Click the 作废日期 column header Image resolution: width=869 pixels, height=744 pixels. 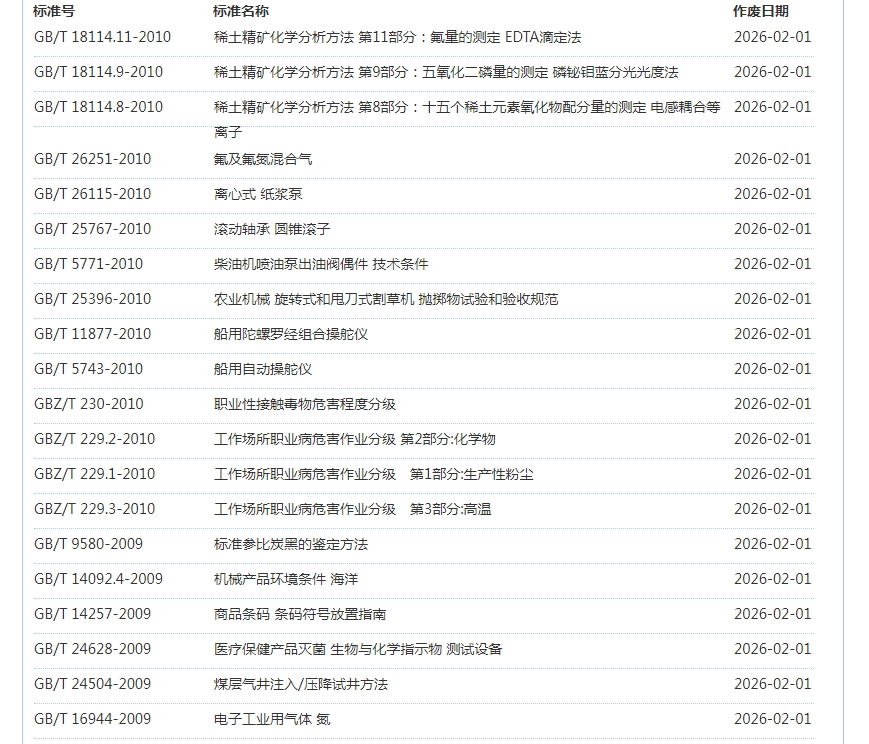point(760,11)
